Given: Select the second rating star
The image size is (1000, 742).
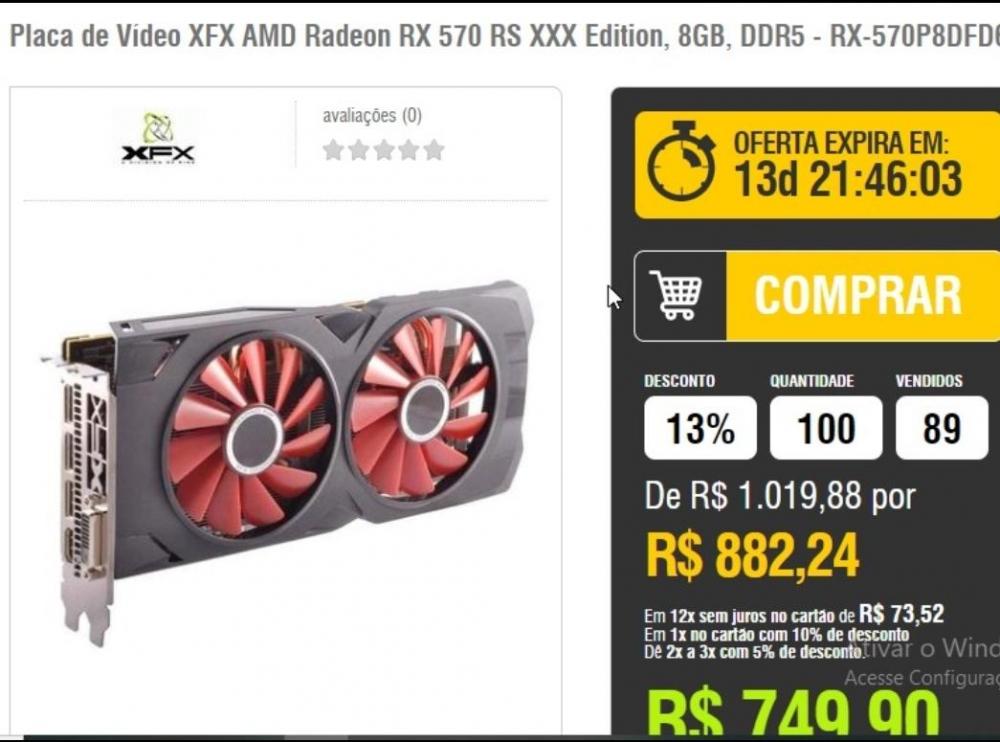Looking at the screenshot, I should tap(358, 151).
